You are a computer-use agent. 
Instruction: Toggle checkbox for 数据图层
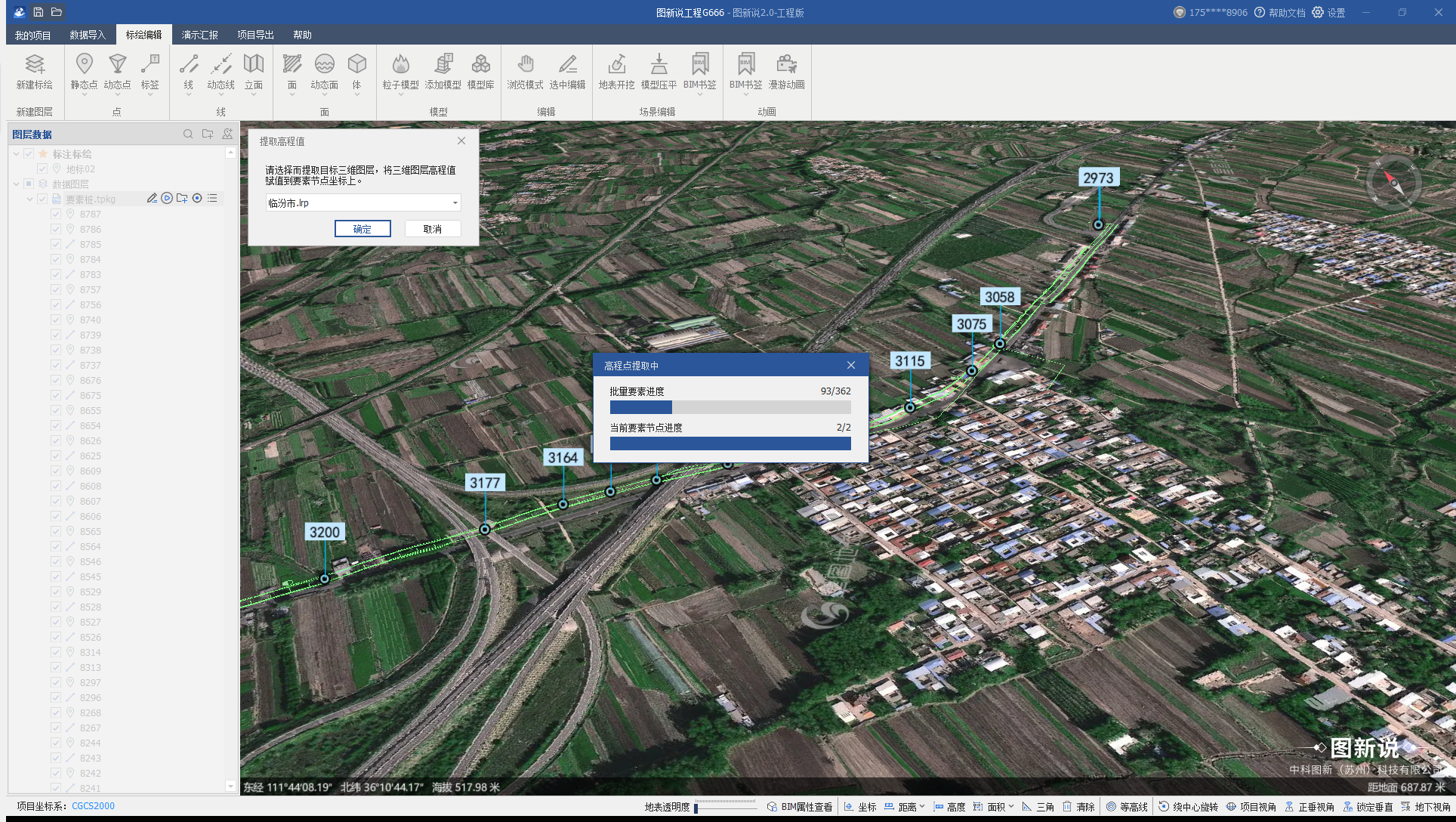[x=29, y=184]
